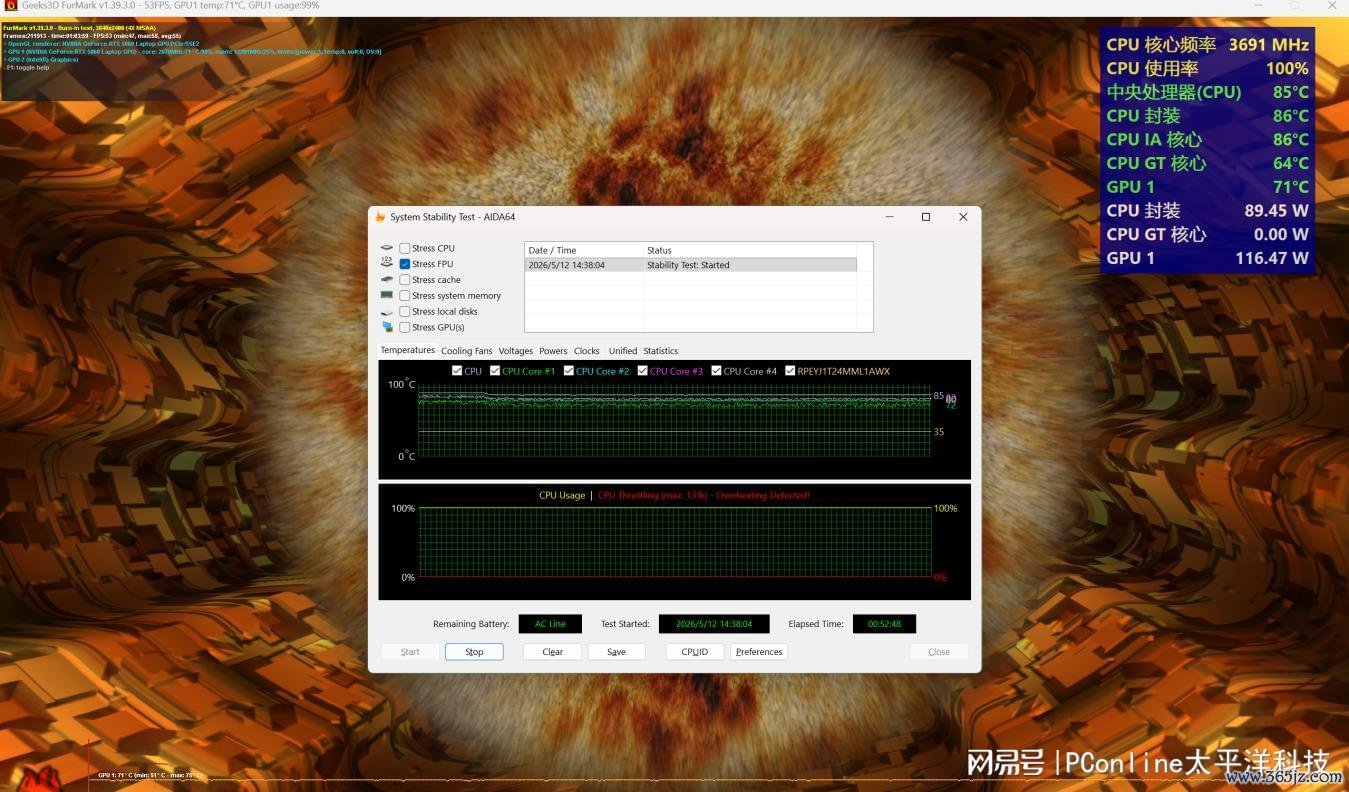Open the Voltages tab
The width and height of the screenshot is (1349, 792).
click(x=516, y=351)
